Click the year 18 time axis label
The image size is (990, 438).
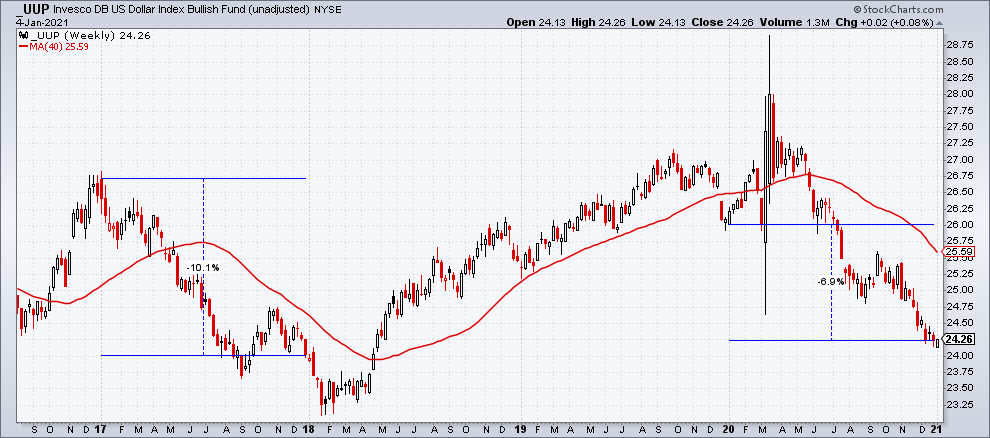coord(309,429)
